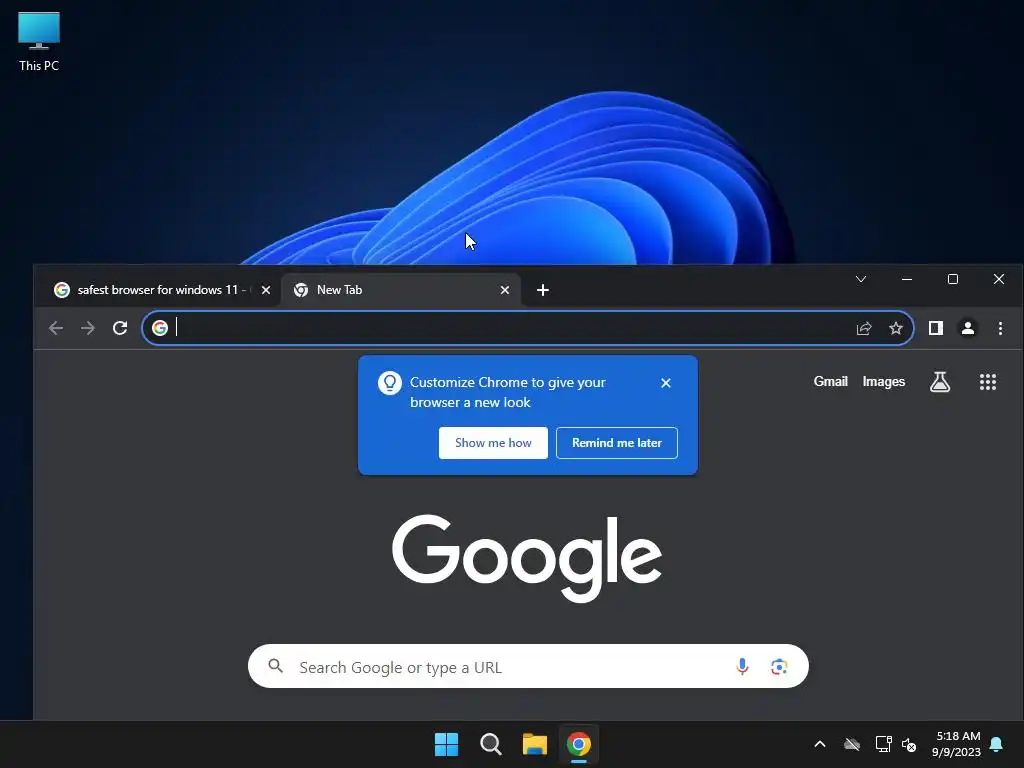This screenshot has height=768, width=1024.
Task: Maximize the Chrome window
Action: point(953,280)
